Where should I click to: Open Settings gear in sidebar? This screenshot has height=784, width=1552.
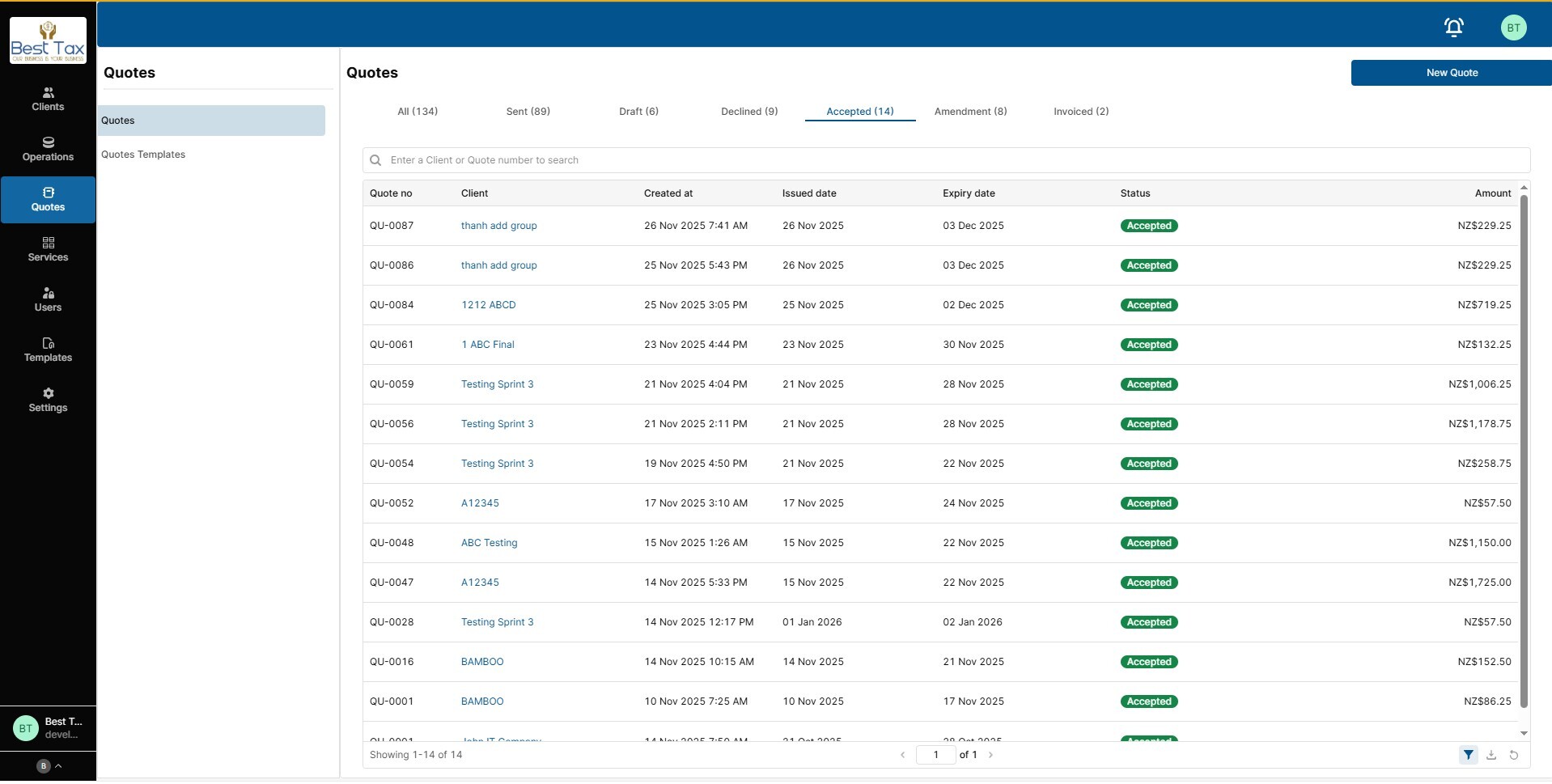pos(48,400)
